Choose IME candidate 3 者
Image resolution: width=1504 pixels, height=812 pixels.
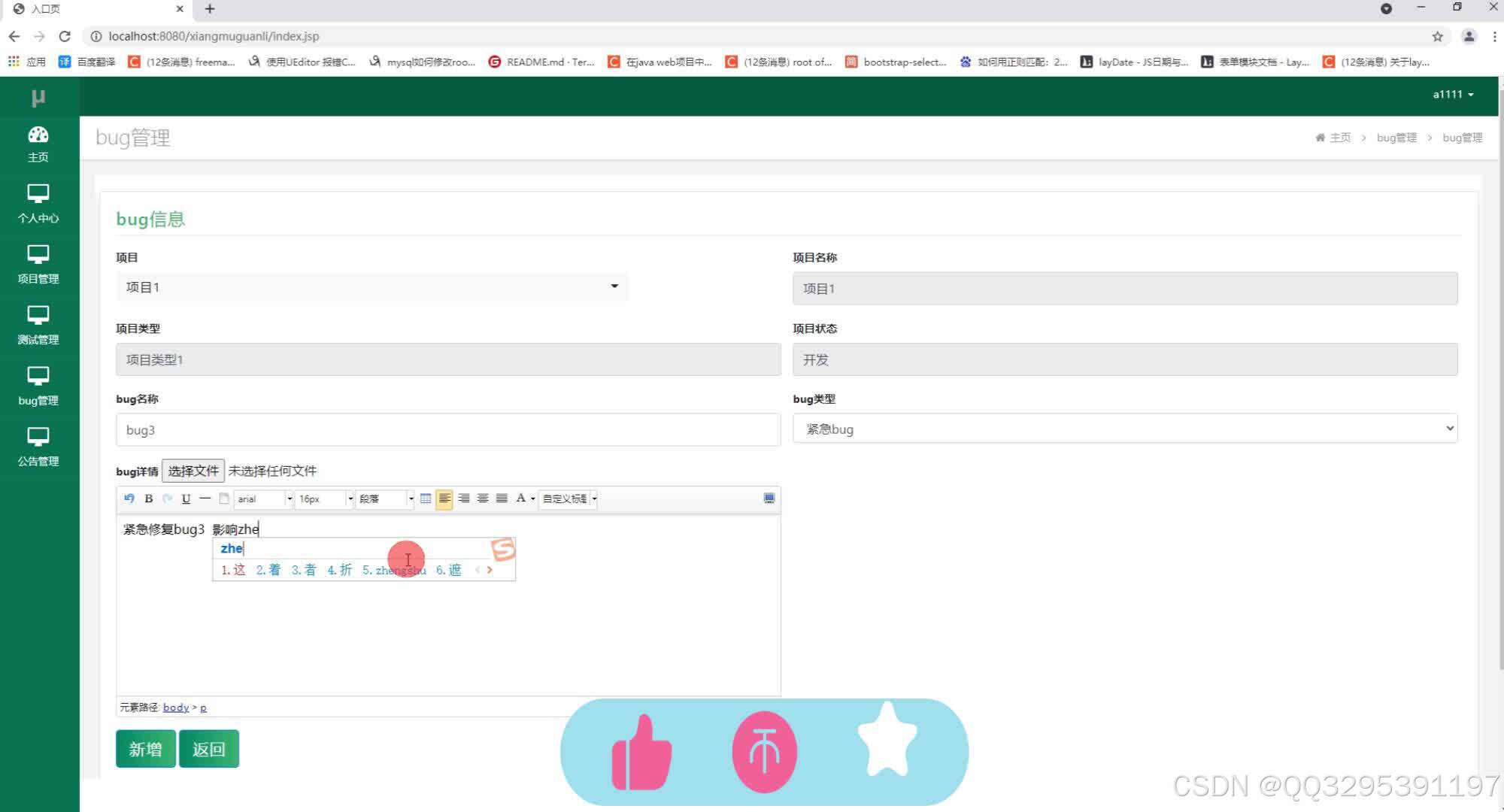(x=304, y=570)
